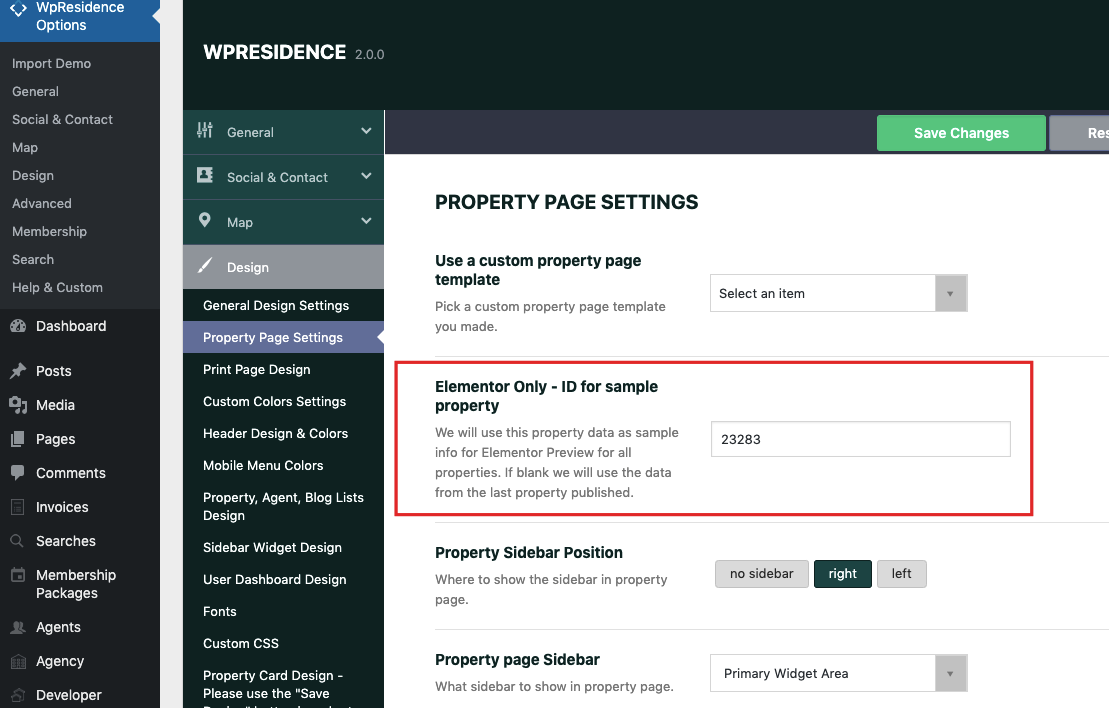Screen dimensions: 1109x708
Task: Click the sample property ID input field
Action: [861, 439]
